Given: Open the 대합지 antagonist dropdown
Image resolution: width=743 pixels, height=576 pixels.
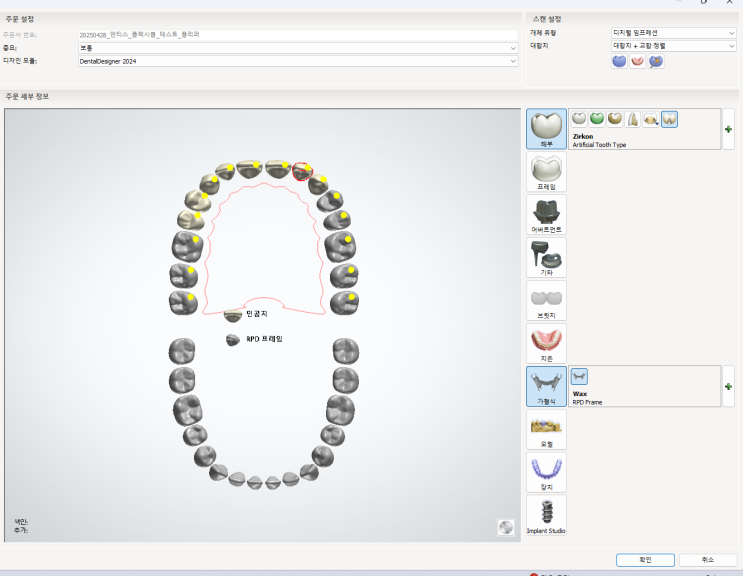Looking at the screenshot, I should [673, 46].
